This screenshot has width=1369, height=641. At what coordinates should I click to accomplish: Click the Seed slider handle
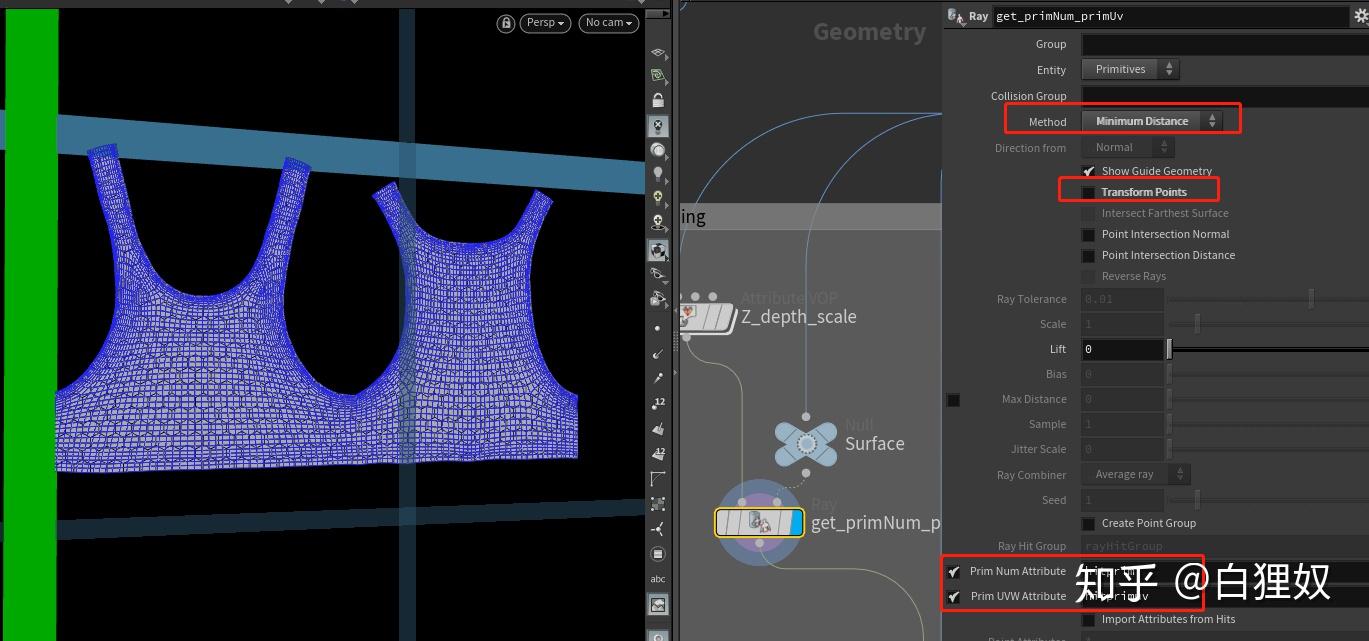(x=1196, y=500)
